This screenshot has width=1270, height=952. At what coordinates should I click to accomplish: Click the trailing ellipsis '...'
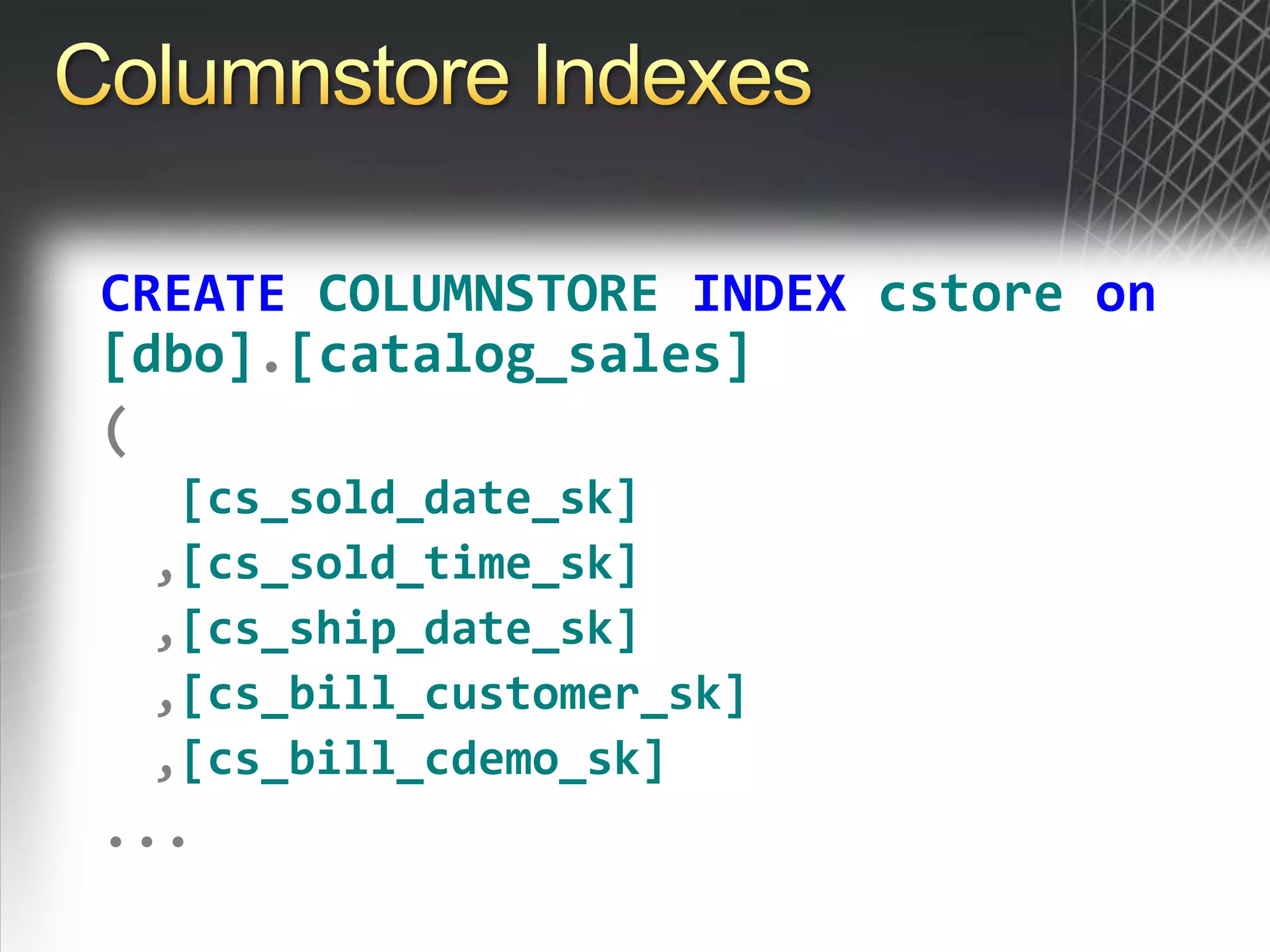[x=147, y=841]
